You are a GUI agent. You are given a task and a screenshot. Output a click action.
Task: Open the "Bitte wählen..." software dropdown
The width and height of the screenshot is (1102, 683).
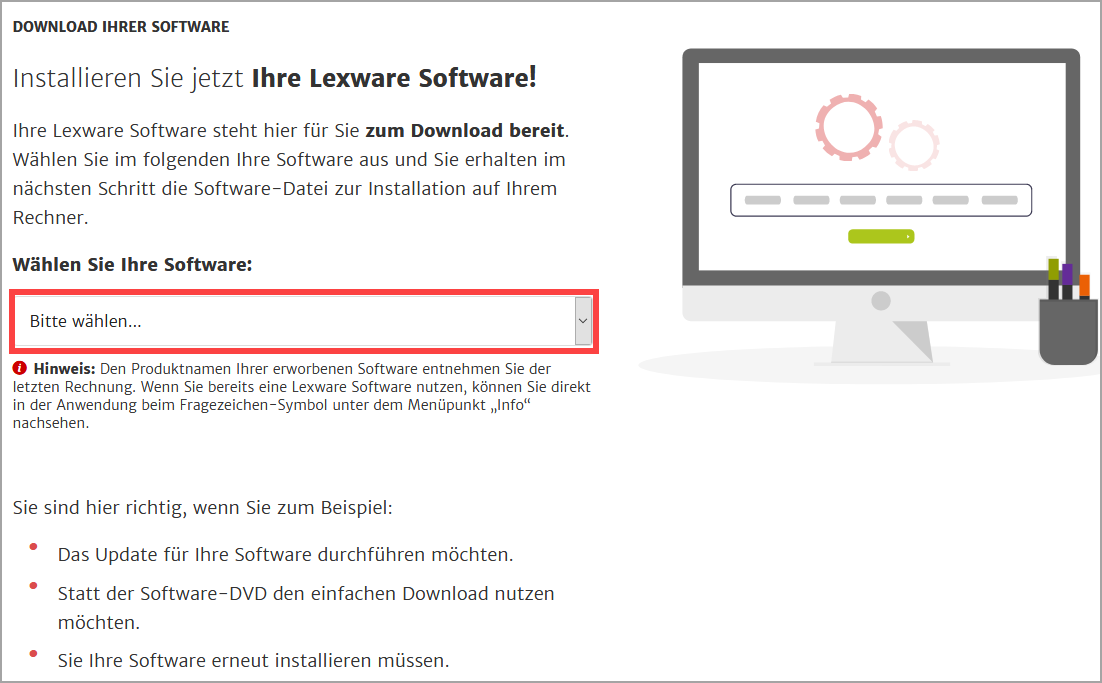[303, 321]
